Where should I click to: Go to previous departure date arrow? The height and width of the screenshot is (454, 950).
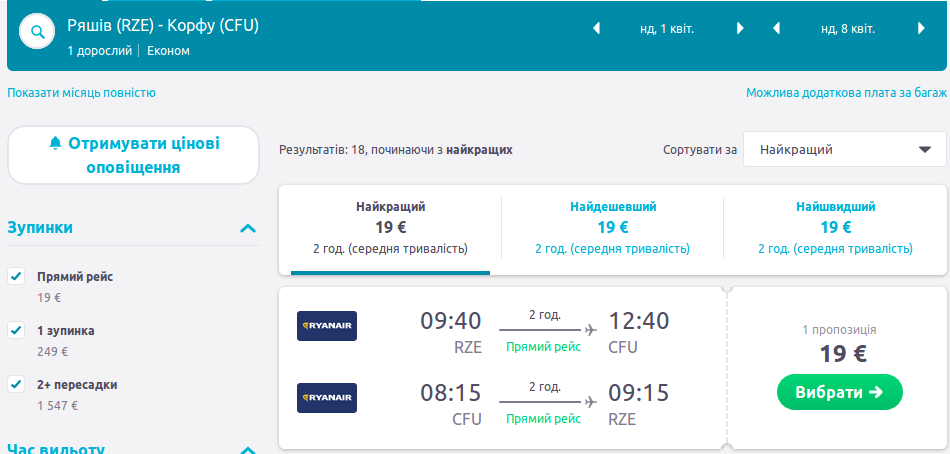(597, 29)
